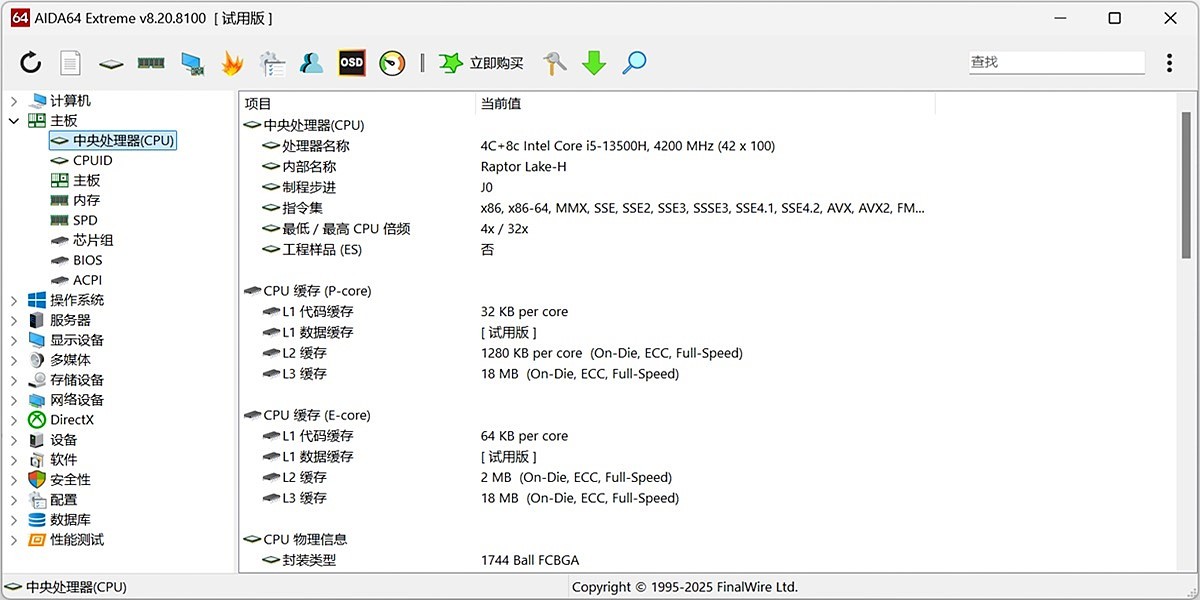Expand the 计算机 tree node
This screenshot has width=1200, height=600.
coord(13,100)
